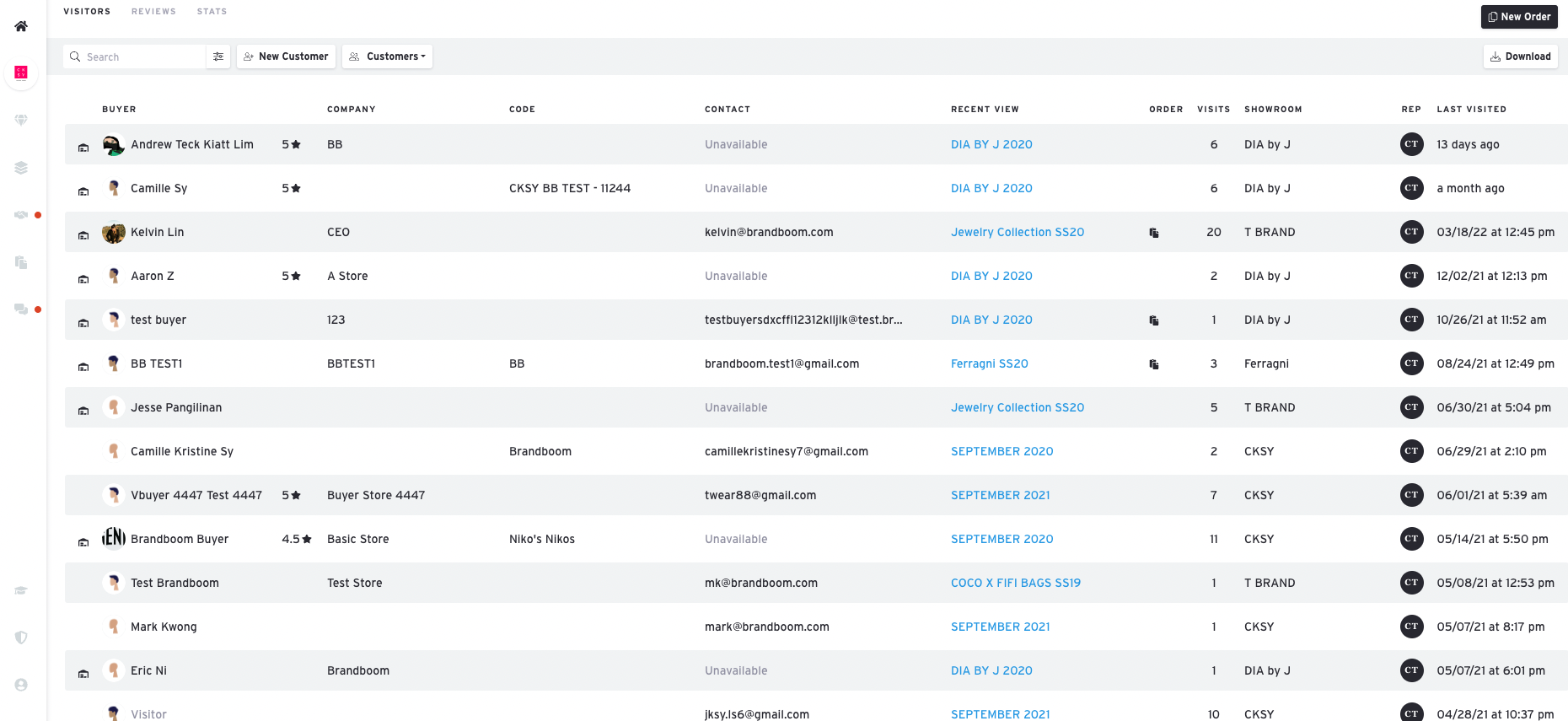Click the store icon beside Eric Ni
Viewport: 1568px width, 721px height.
coord(83,674)
